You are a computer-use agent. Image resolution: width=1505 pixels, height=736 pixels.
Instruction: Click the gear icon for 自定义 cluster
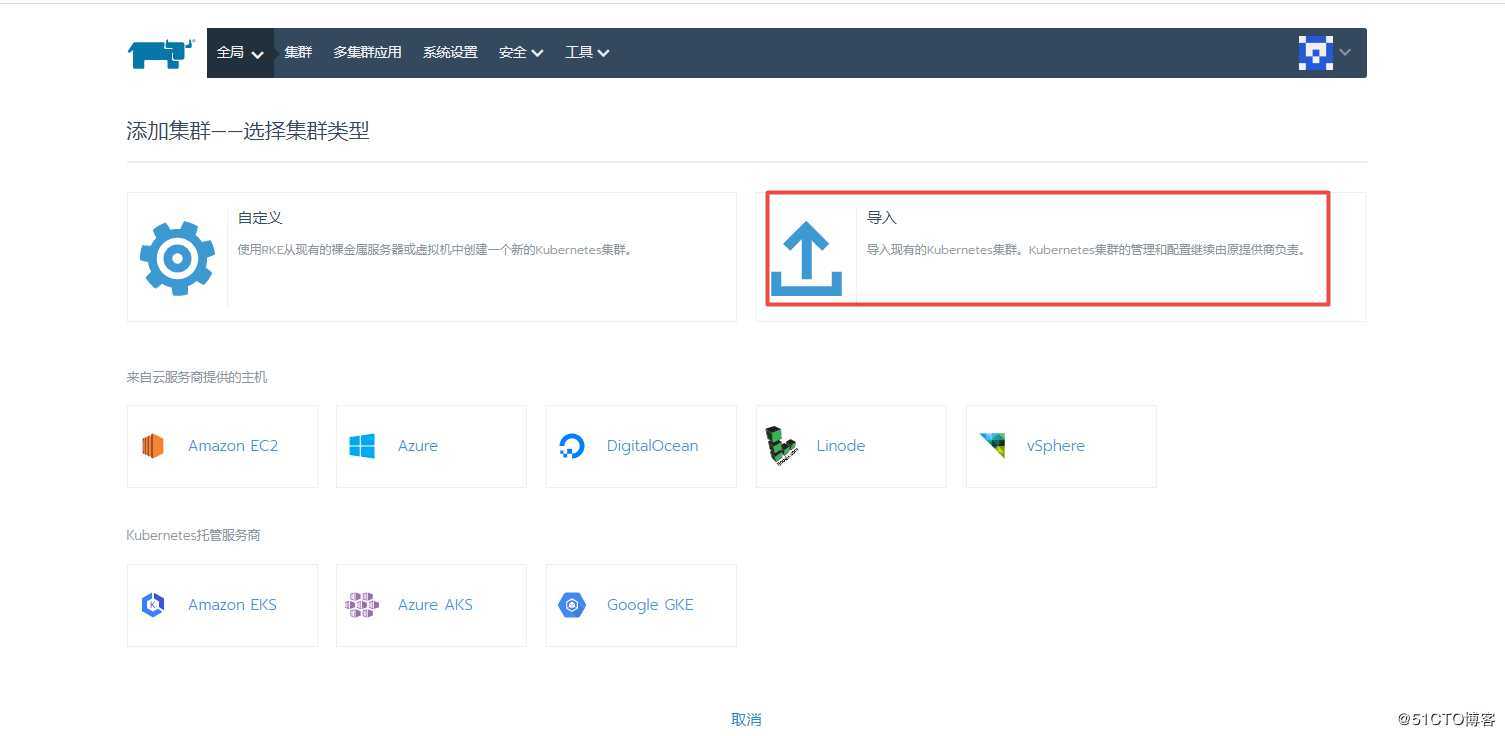click(177, 258)
